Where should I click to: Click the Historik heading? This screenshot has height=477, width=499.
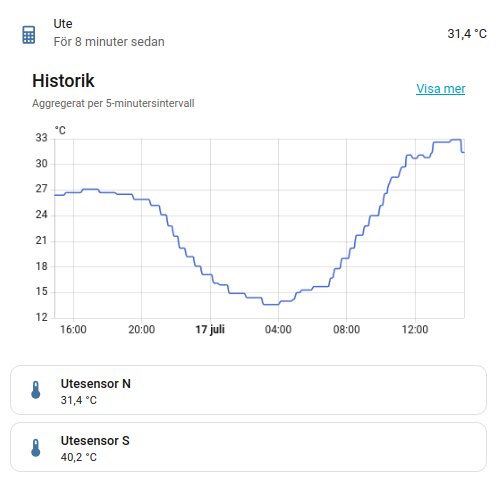63,81
